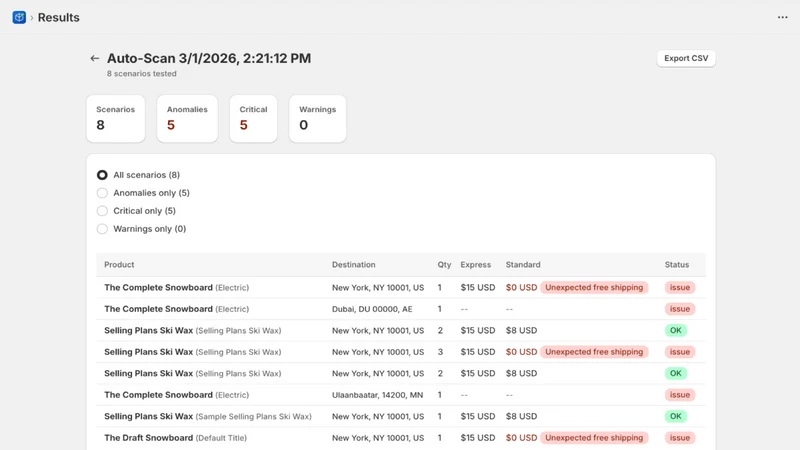The height and width of the screenshot is (450, 800).
Task: Click $0 USD in Draft Snowboard row
Action: pyautogui.click(x=521, y=438)
